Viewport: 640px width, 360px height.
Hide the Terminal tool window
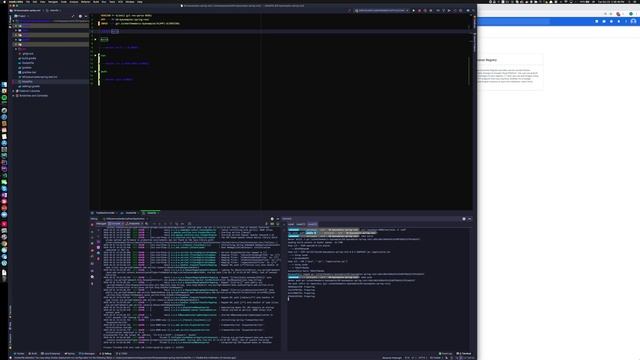point(469,219)
